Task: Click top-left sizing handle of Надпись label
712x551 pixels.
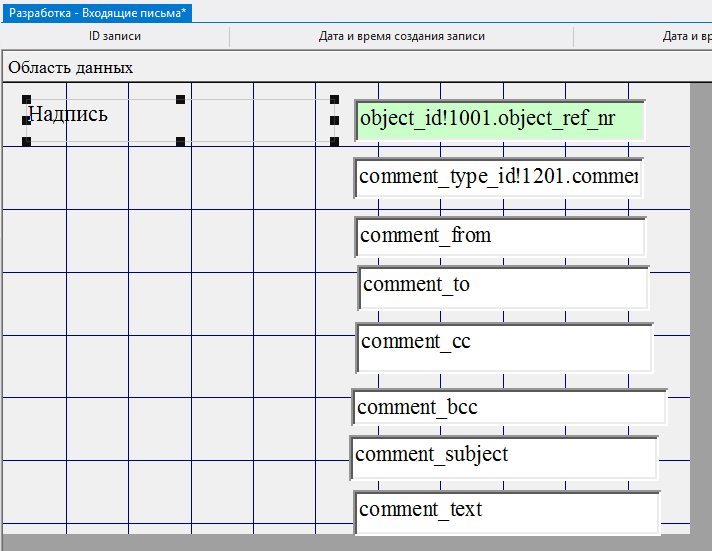Action: click(x=26, y=99)
